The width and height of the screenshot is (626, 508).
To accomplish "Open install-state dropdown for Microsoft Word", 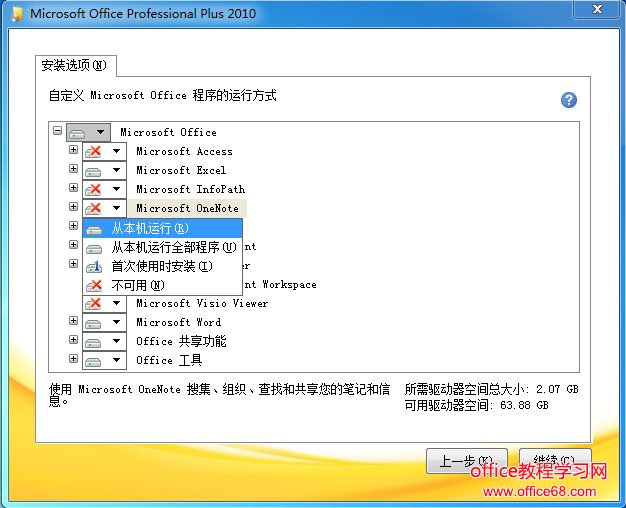I will pyautogui.click(x=105, y=322).
